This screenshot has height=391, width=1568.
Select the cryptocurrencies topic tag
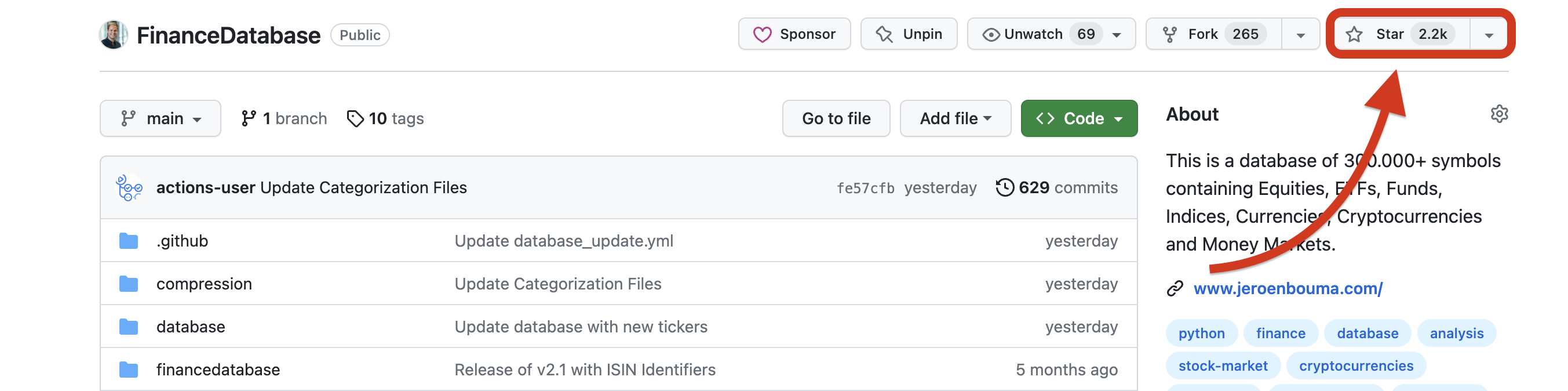coord(1355,365)
